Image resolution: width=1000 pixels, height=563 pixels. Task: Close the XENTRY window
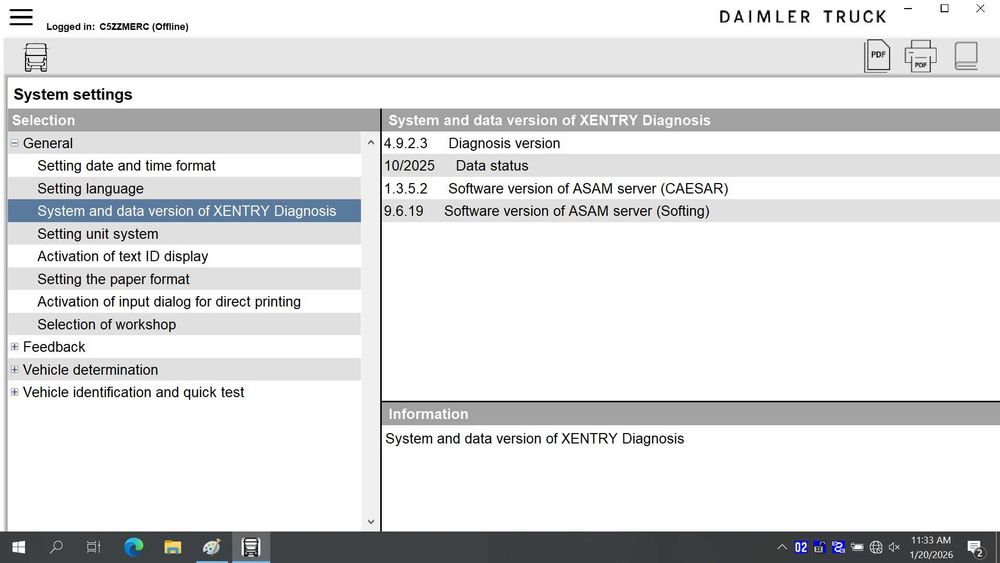(980, 9)
